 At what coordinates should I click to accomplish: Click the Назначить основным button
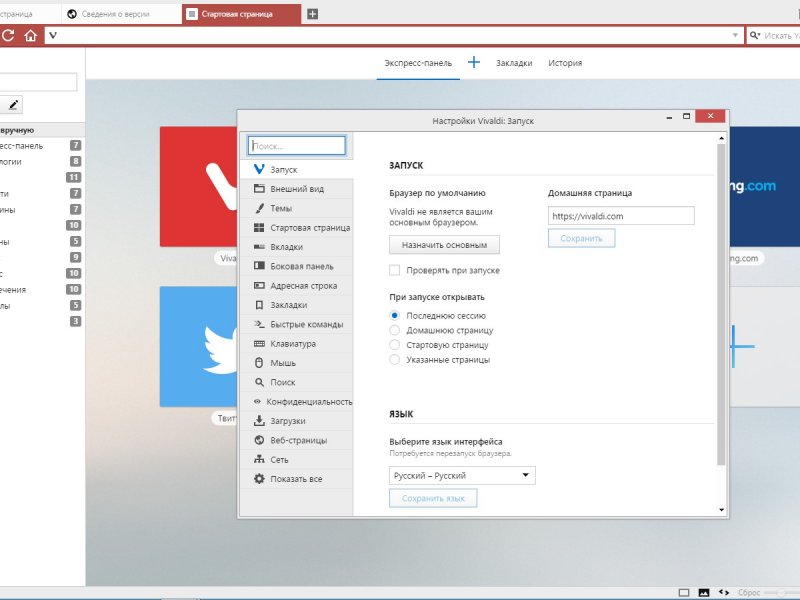click(444, 245)
